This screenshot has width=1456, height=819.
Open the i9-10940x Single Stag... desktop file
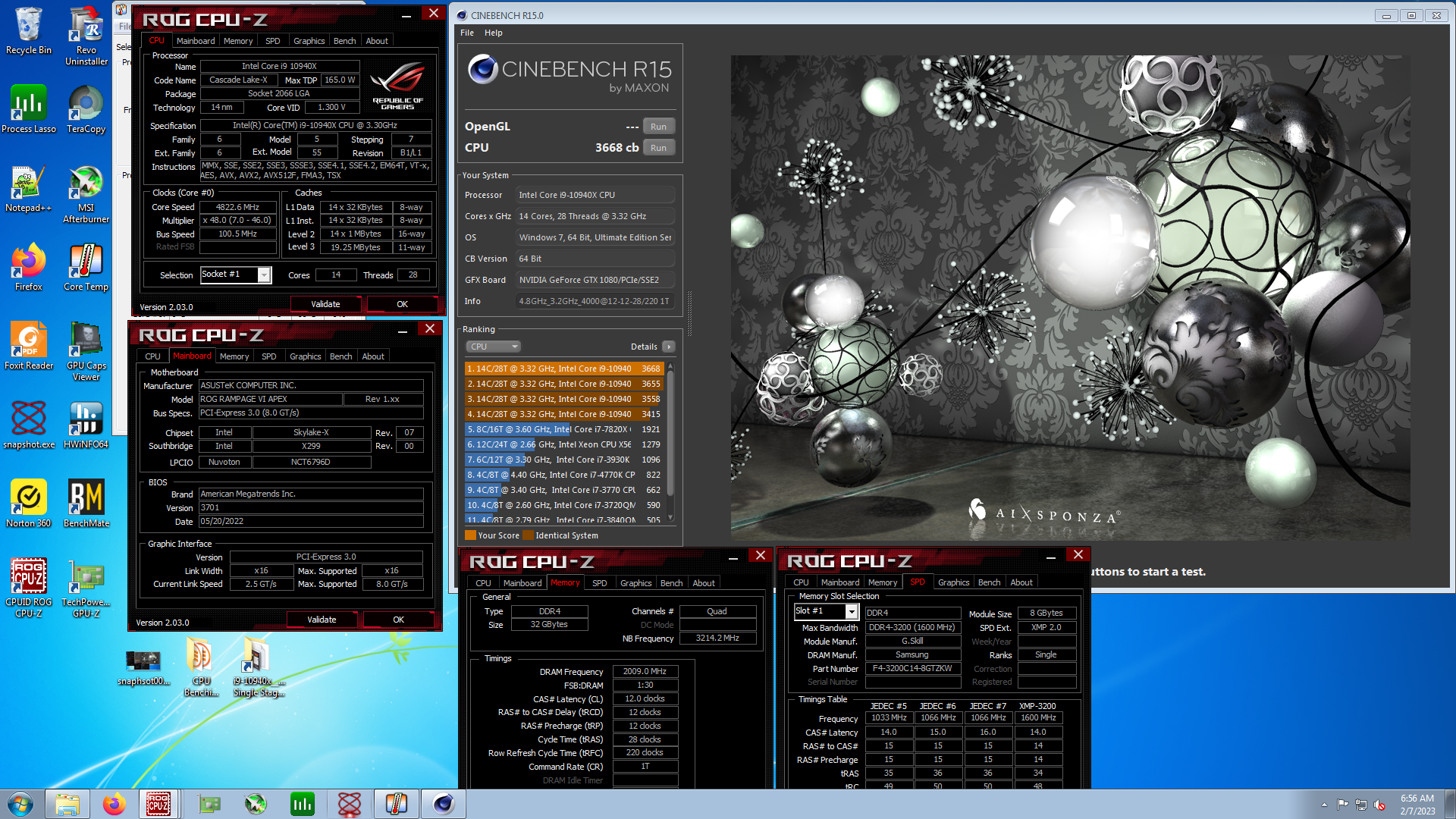[259, 667]
